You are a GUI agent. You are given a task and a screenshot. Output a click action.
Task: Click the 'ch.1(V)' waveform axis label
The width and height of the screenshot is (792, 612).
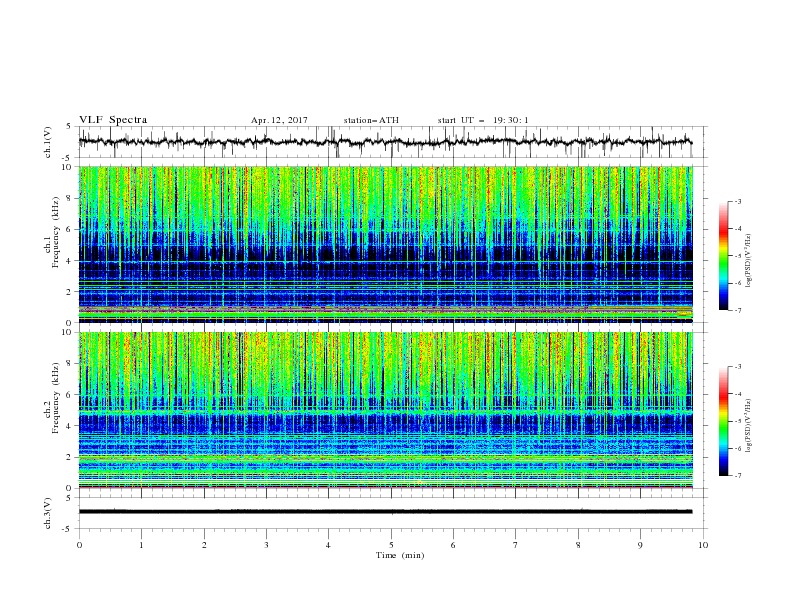click(x=48, y=142)
